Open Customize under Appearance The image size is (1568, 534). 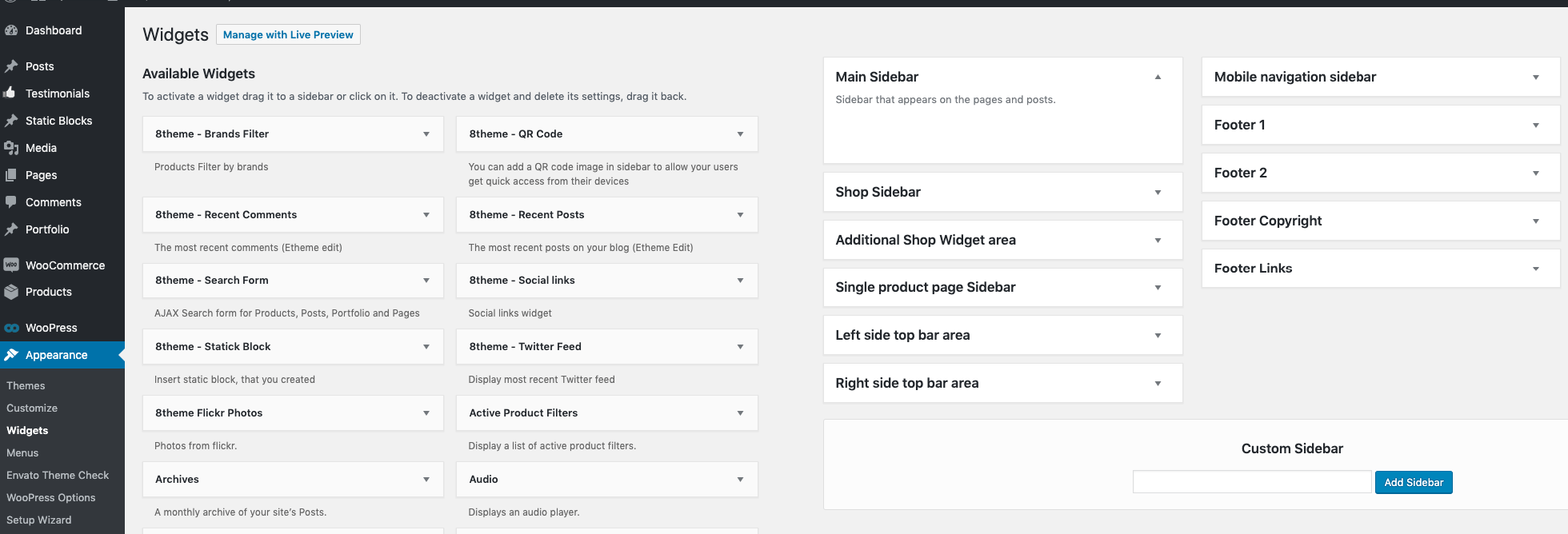pos(32,408)
